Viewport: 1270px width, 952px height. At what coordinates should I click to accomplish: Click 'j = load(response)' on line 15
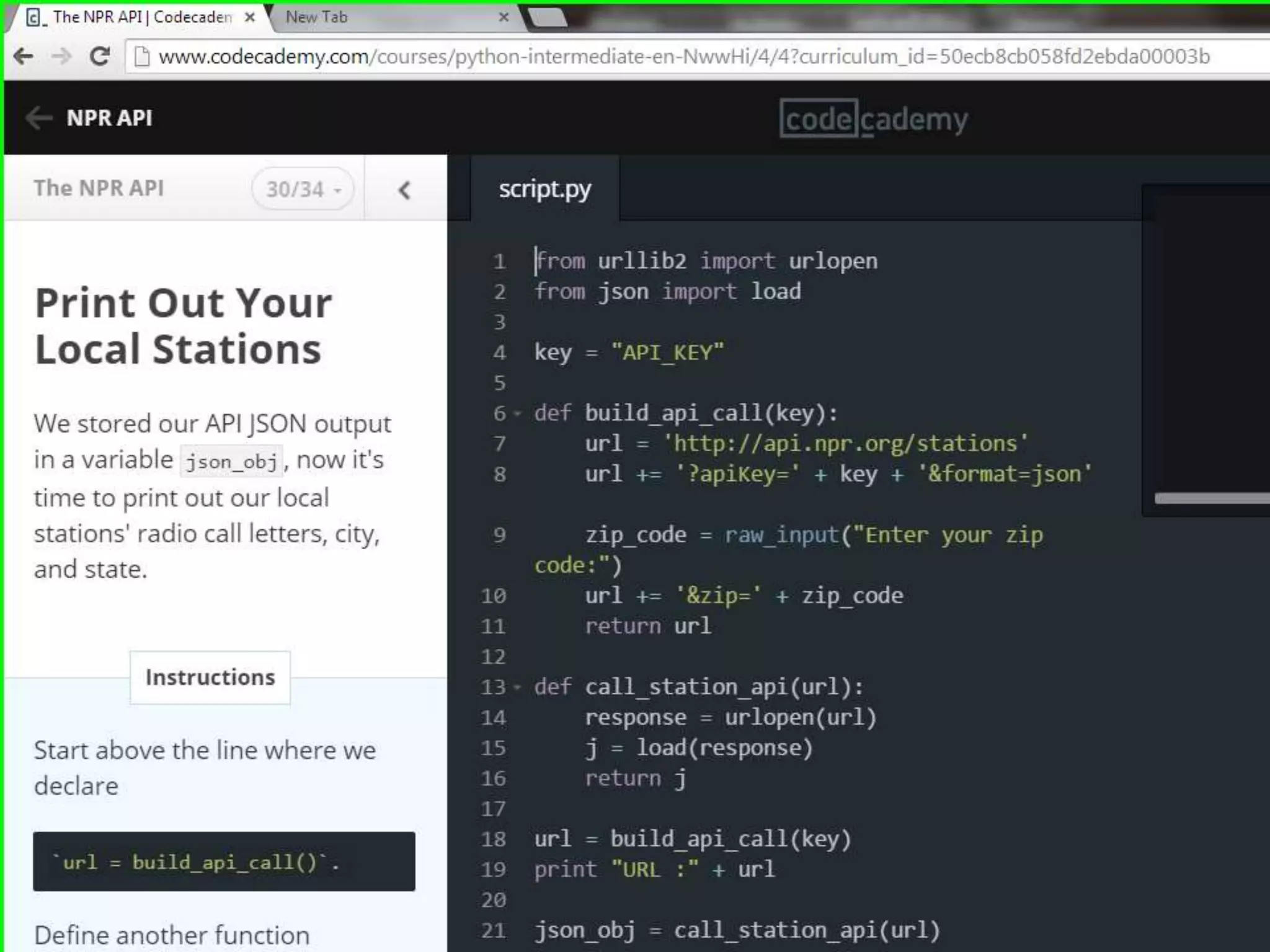coord(699,748)
